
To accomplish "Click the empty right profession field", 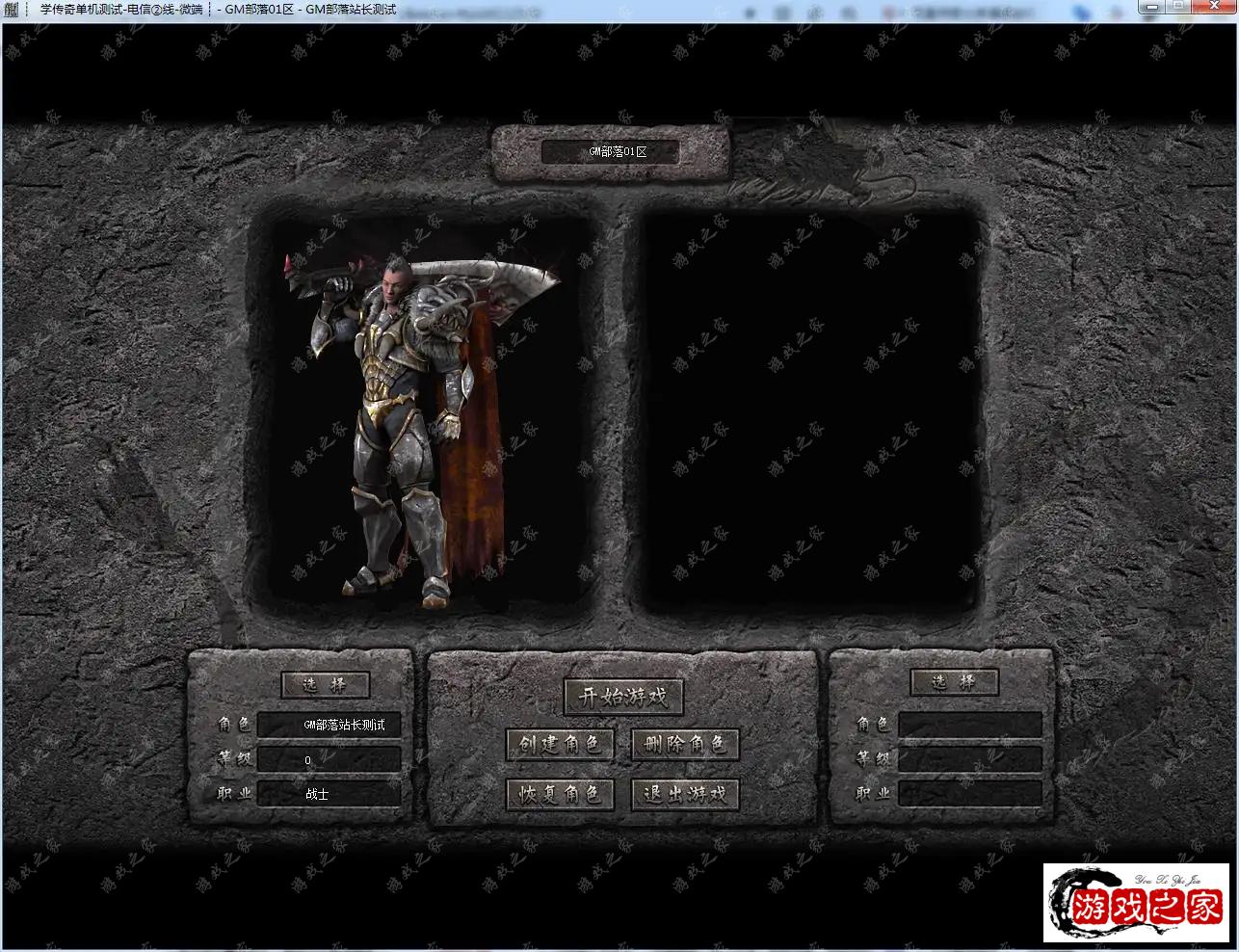I will 970,794.
